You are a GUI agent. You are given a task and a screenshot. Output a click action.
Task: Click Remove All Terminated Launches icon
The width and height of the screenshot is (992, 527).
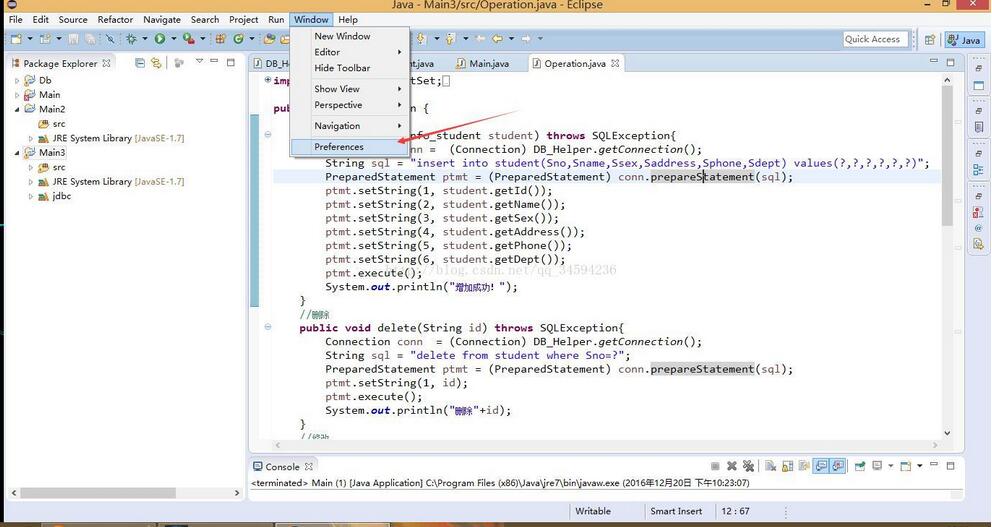point(748,466)
